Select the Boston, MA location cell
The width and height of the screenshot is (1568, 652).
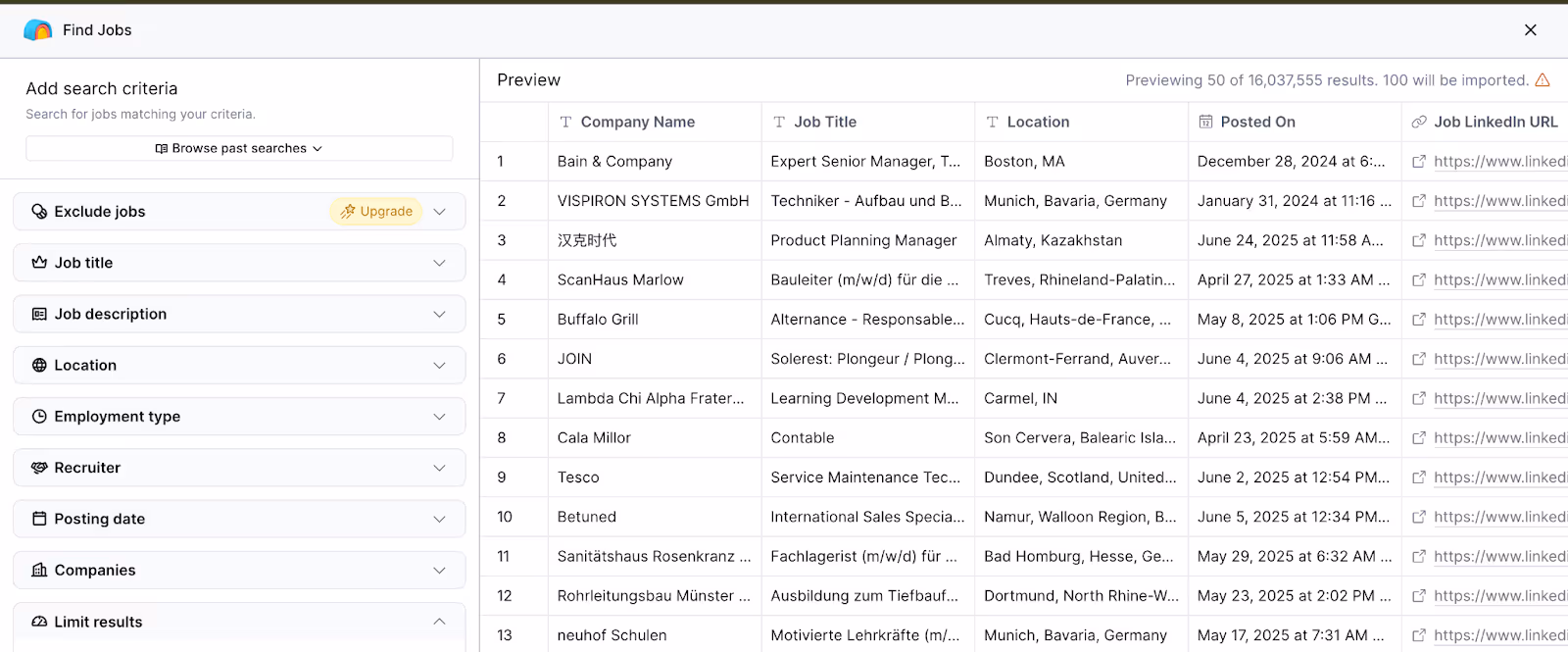tap(1081, 162)
